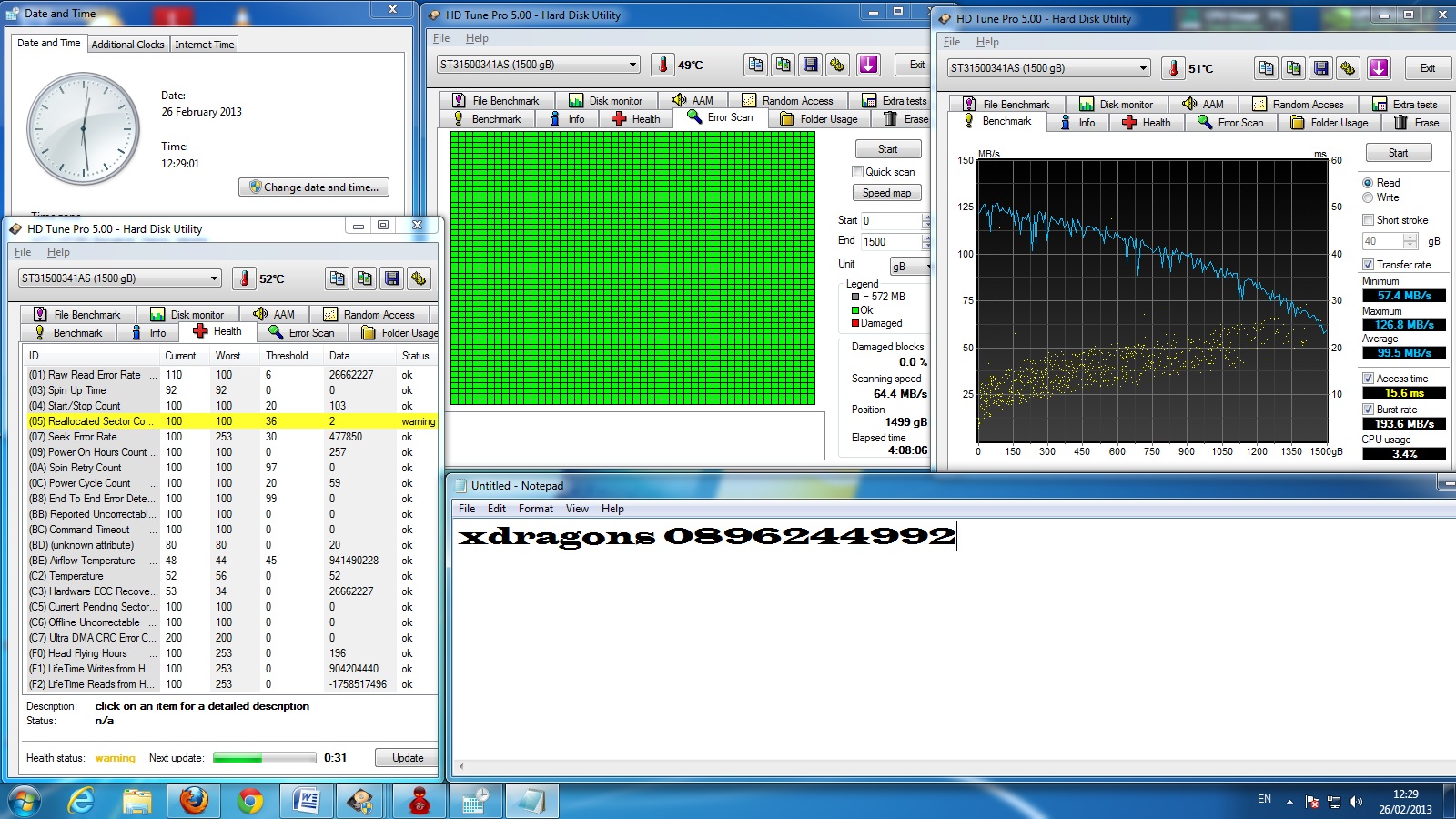Image resolution: width=1456 pixels, height=819 pixels.
Task: Click the volume speaker icon in the system tray
Action: click(1356, 802)
